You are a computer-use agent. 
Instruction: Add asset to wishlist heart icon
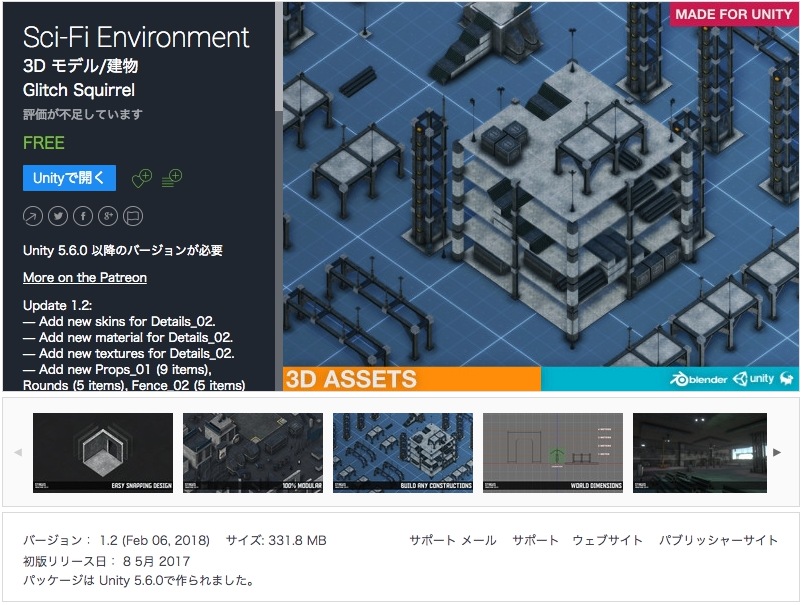coord(142,178)
